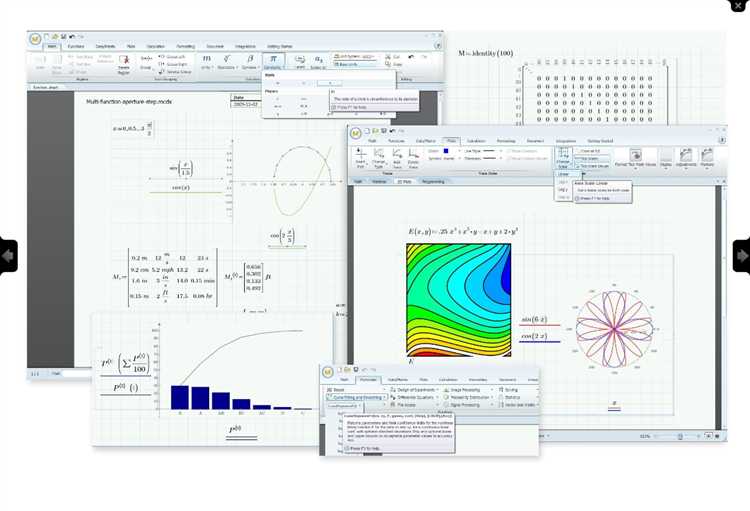Select Linear option in Change Scale dropdown
This screenshot has height=511, width=750.
tap(563, 174)
